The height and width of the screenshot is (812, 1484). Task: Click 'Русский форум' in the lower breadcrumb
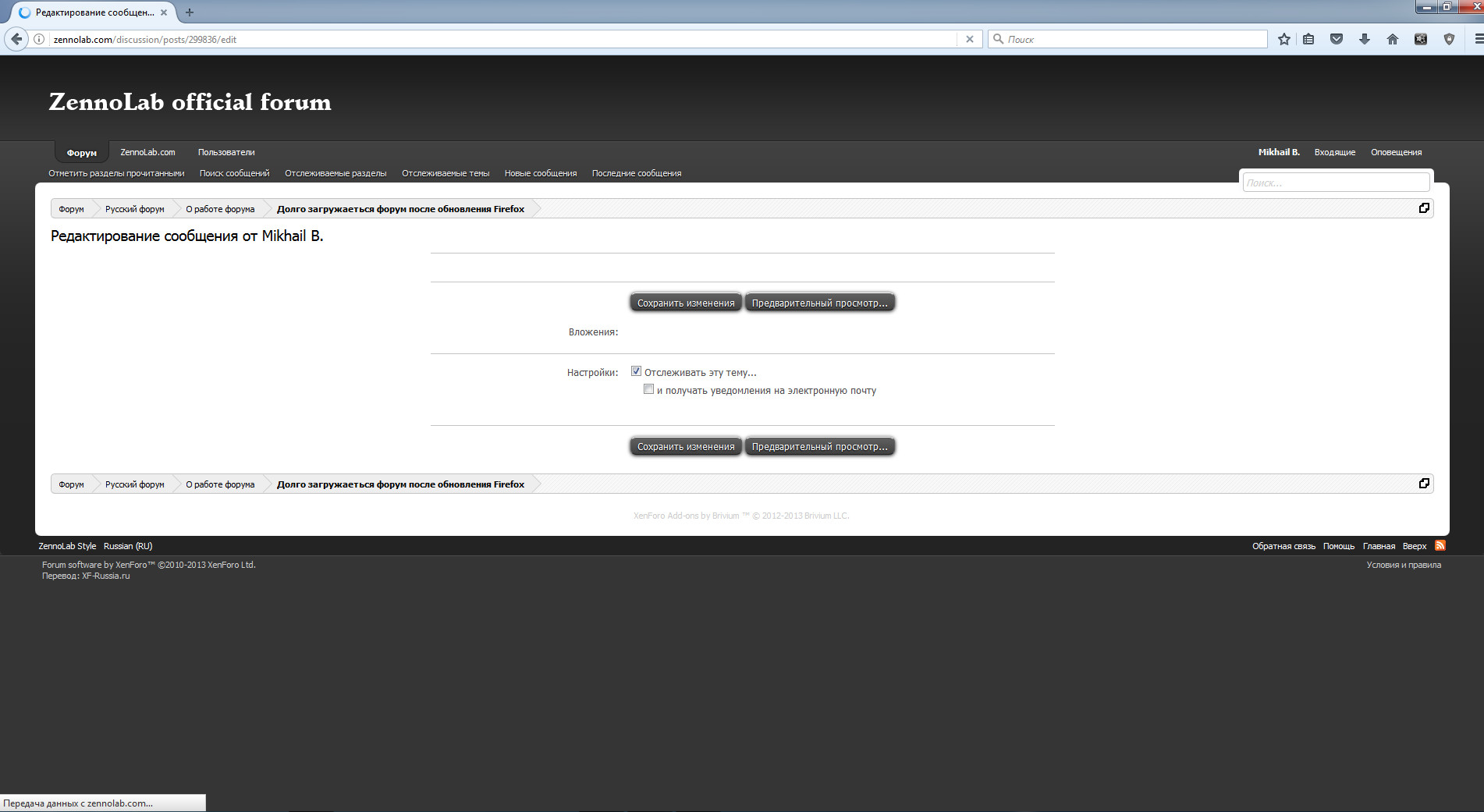click(x=135, y=484)
